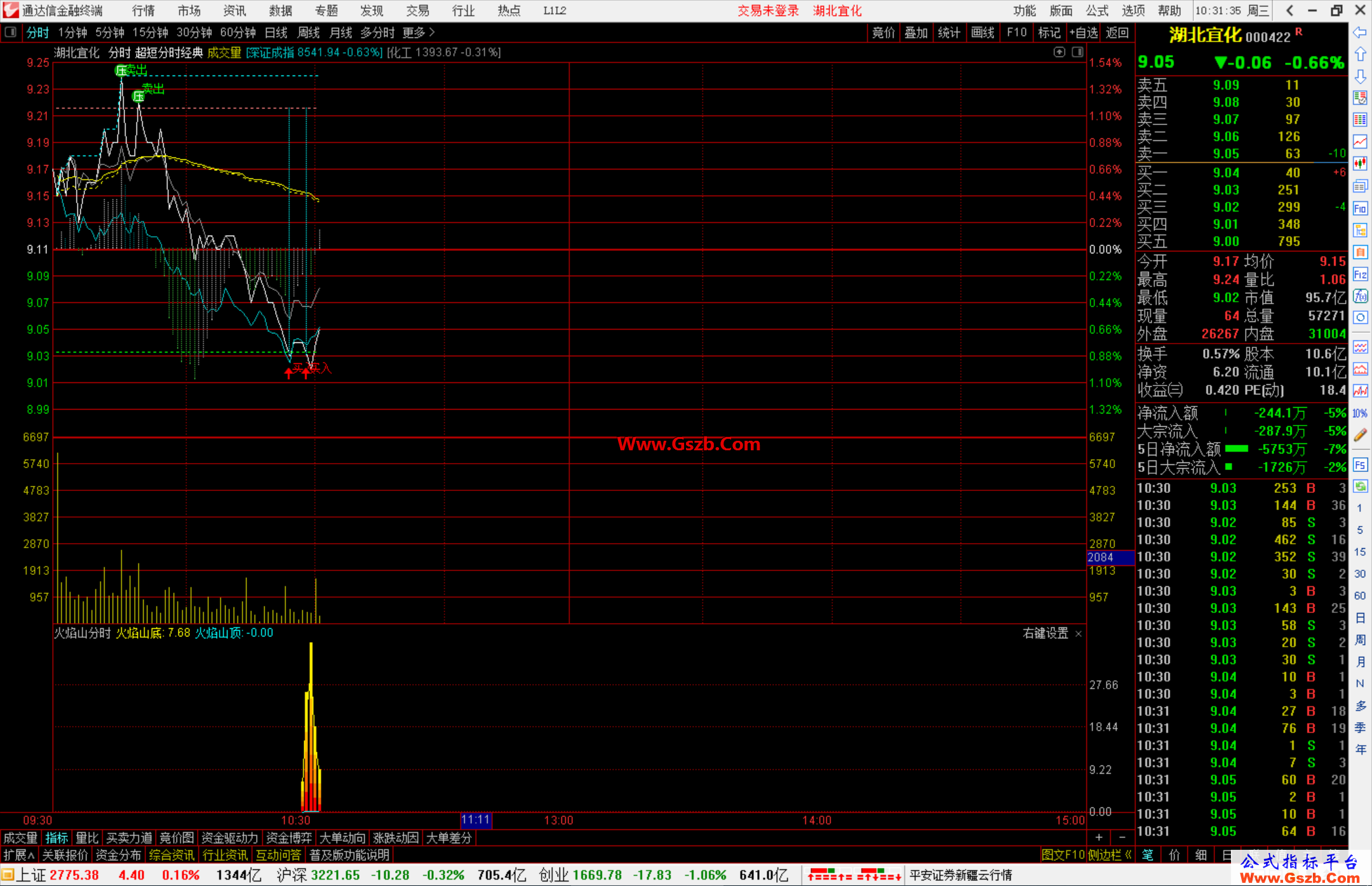Click the green refresh icon in the right sidebar
The height and width of the screenshot is (886, 1372).
click(1360, 487)
